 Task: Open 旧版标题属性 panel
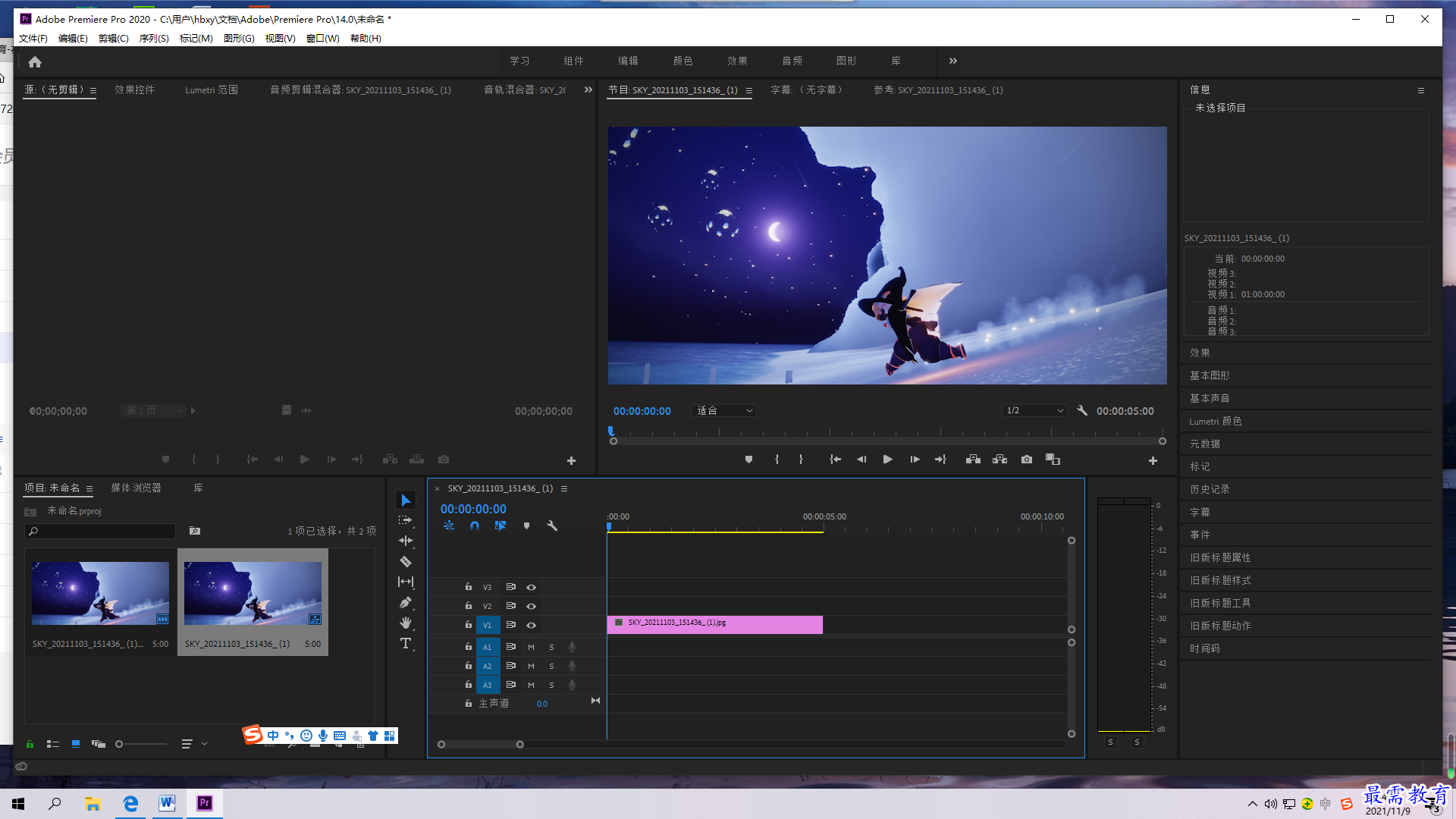click(1220, 557)
